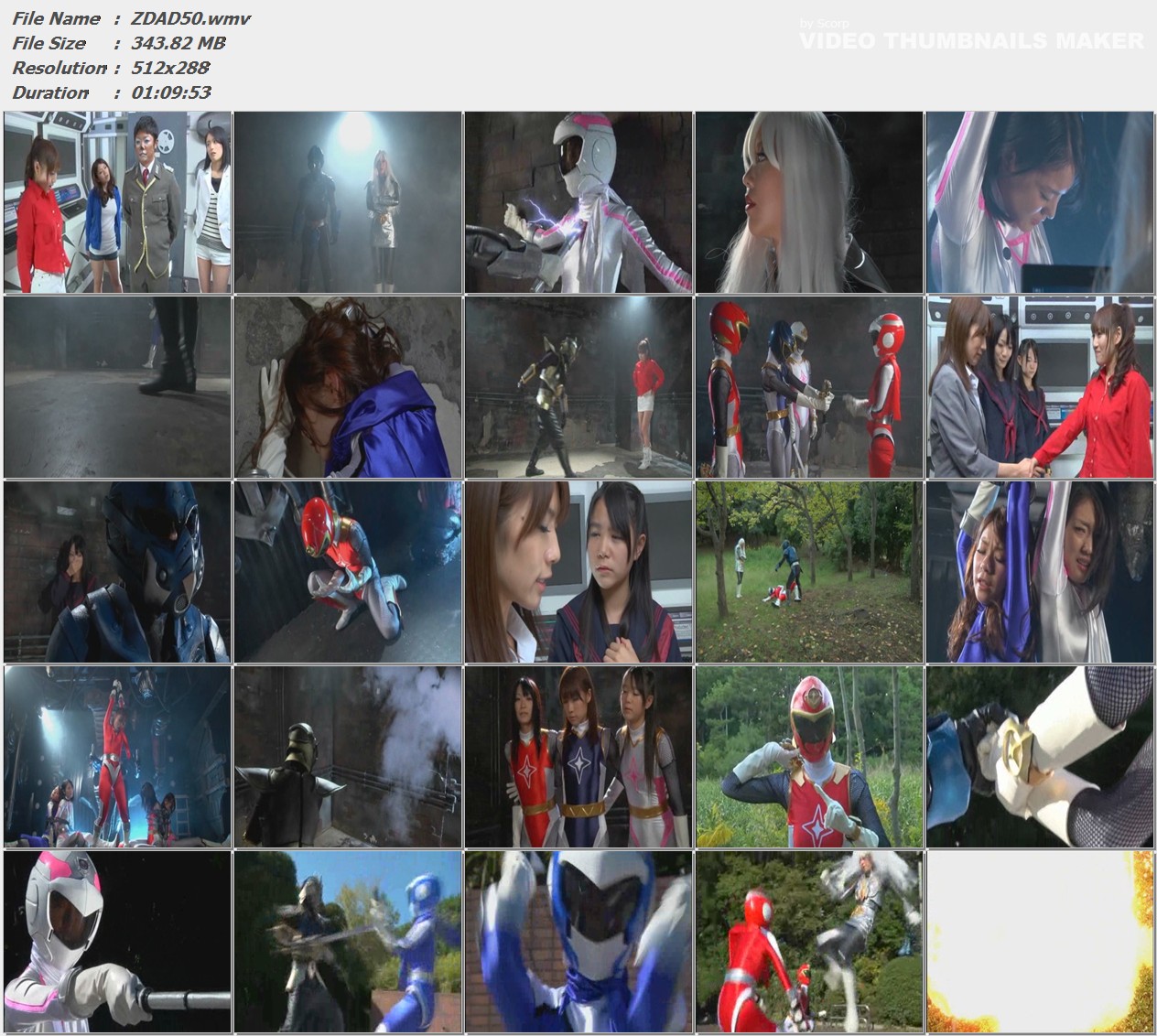Viewport: 1157px width, 1036px height.
Task: Click the duration value 01:09:53
Action: [x=171, y=92]
